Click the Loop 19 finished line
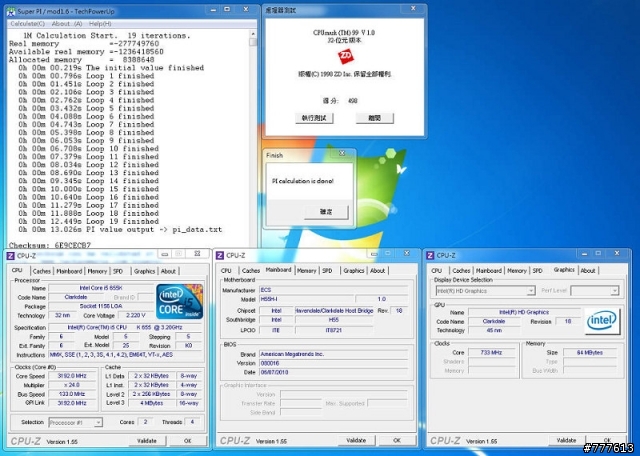This screenshot has height=456, width=640. pyautogui.click(x=88, y=221)
